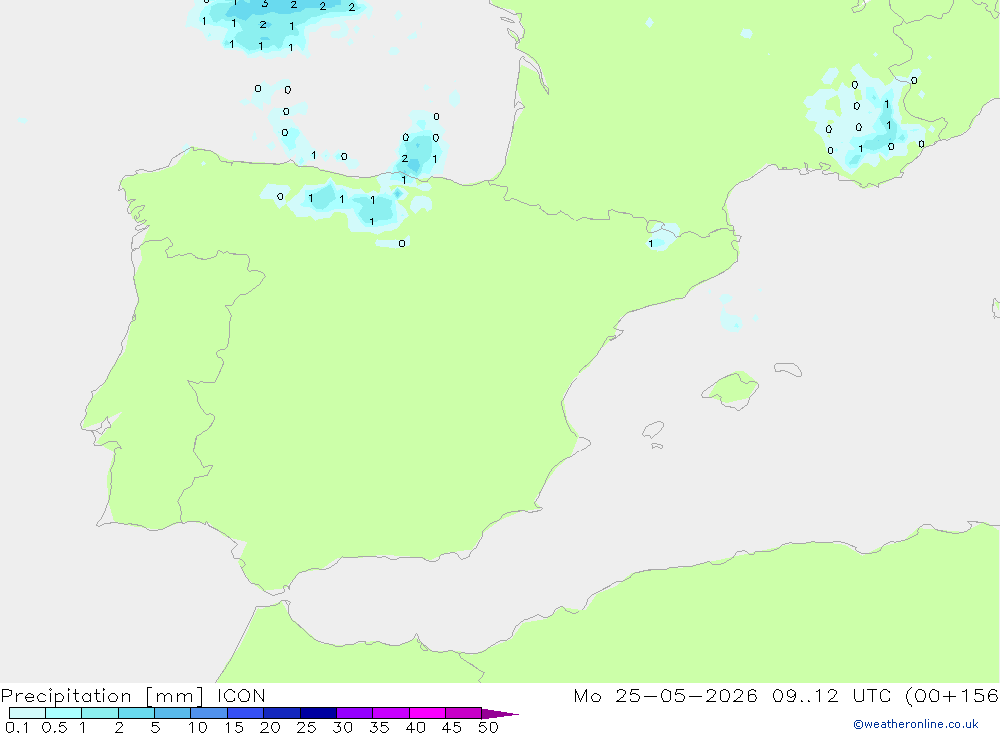Screen dimensions: 1000x733
Task: Select the 25–30 mm navy legend swatch
Action: [318, 713]
